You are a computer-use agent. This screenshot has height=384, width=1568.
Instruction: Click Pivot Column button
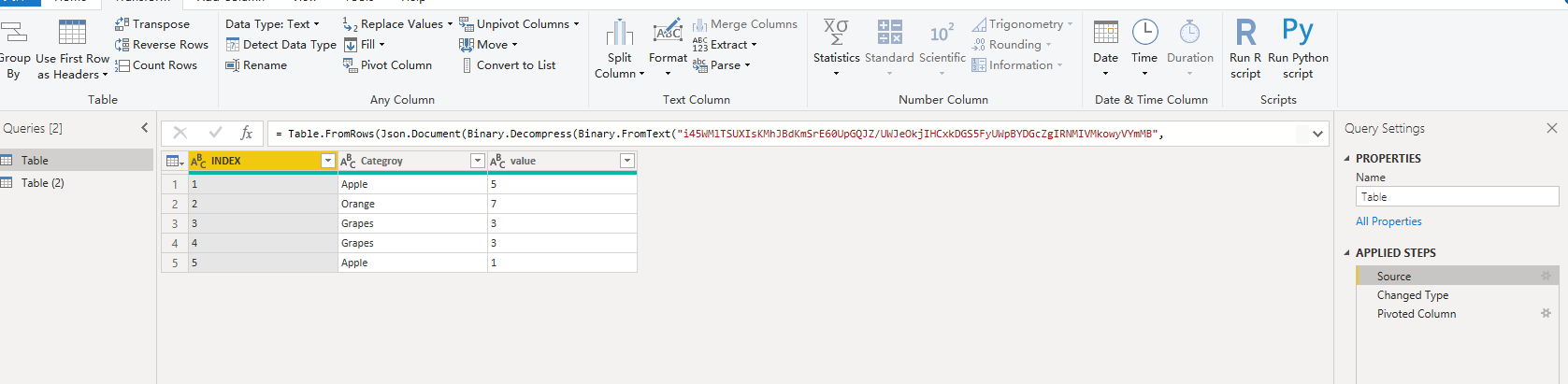pos(387,65)
